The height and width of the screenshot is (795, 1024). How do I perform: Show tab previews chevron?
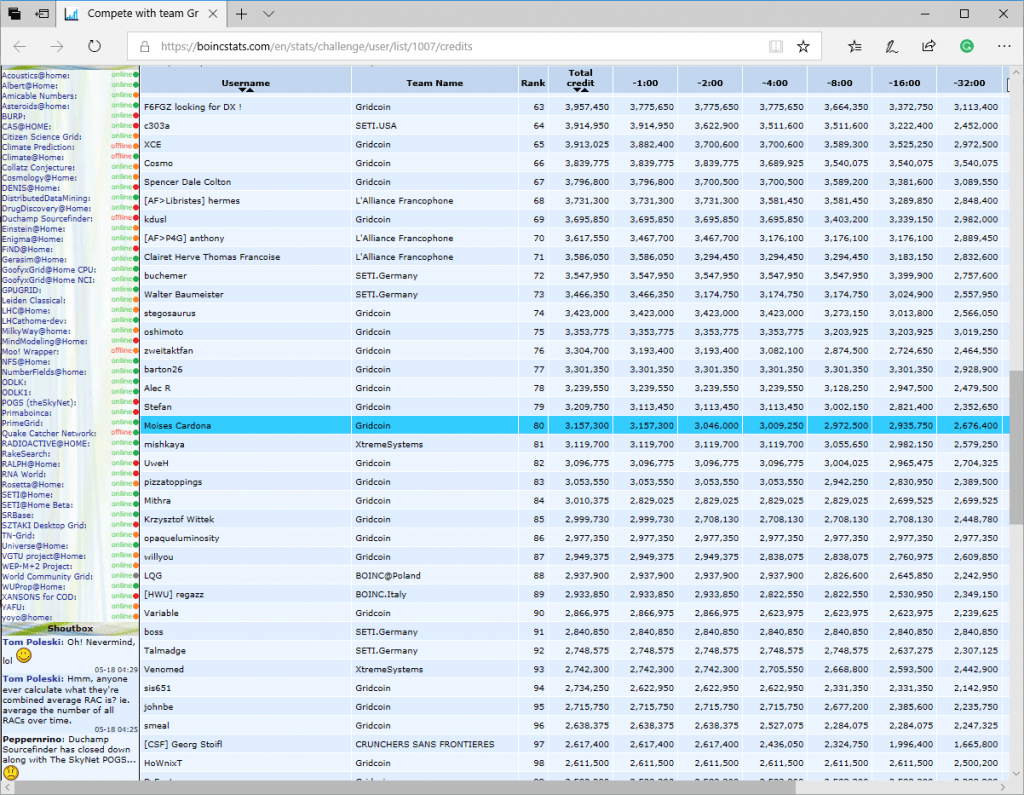pyautogui.click(x=268, y=14)
